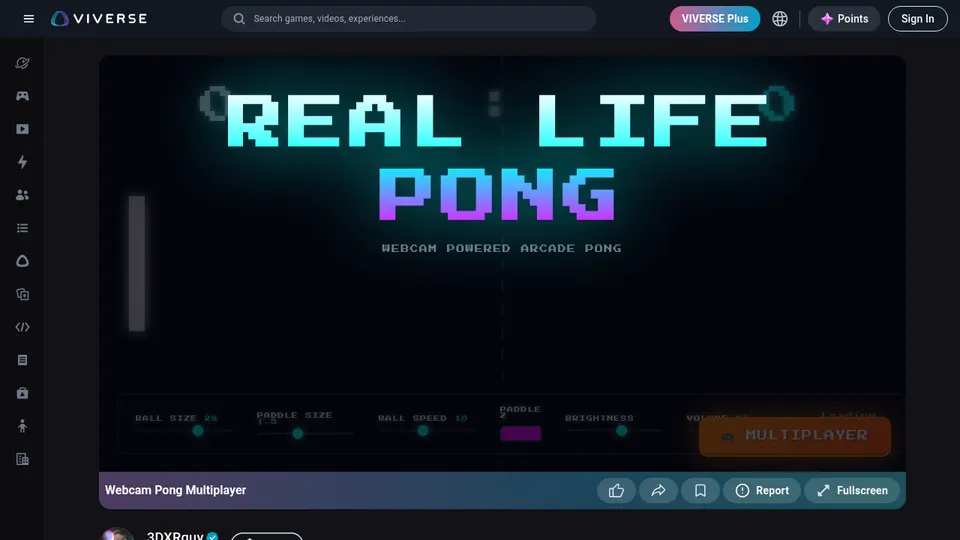
Task: Pick the Paddle 2 purple color swatch
Action: [x=520, y=433]
